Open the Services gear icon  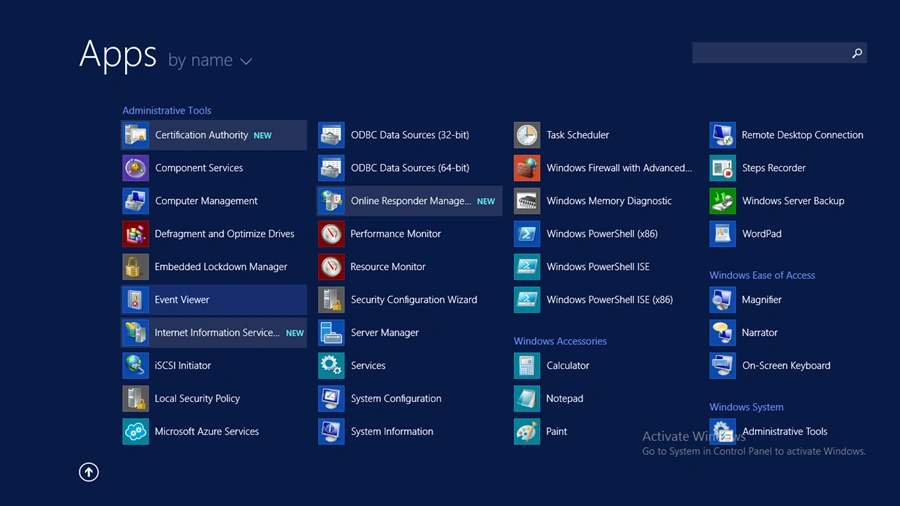331,365
